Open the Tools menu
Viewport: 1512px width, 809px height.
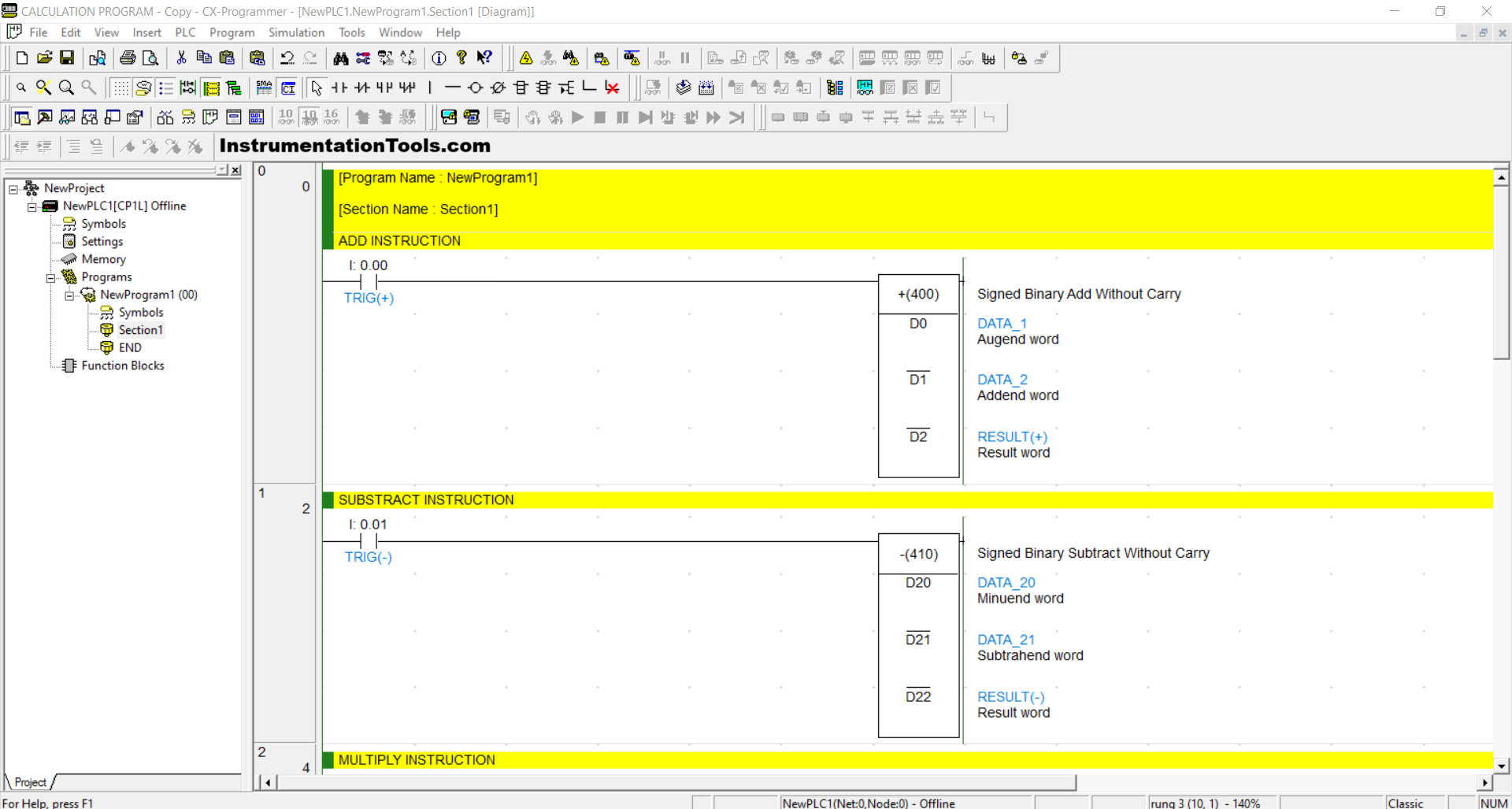tap(352, 32)
